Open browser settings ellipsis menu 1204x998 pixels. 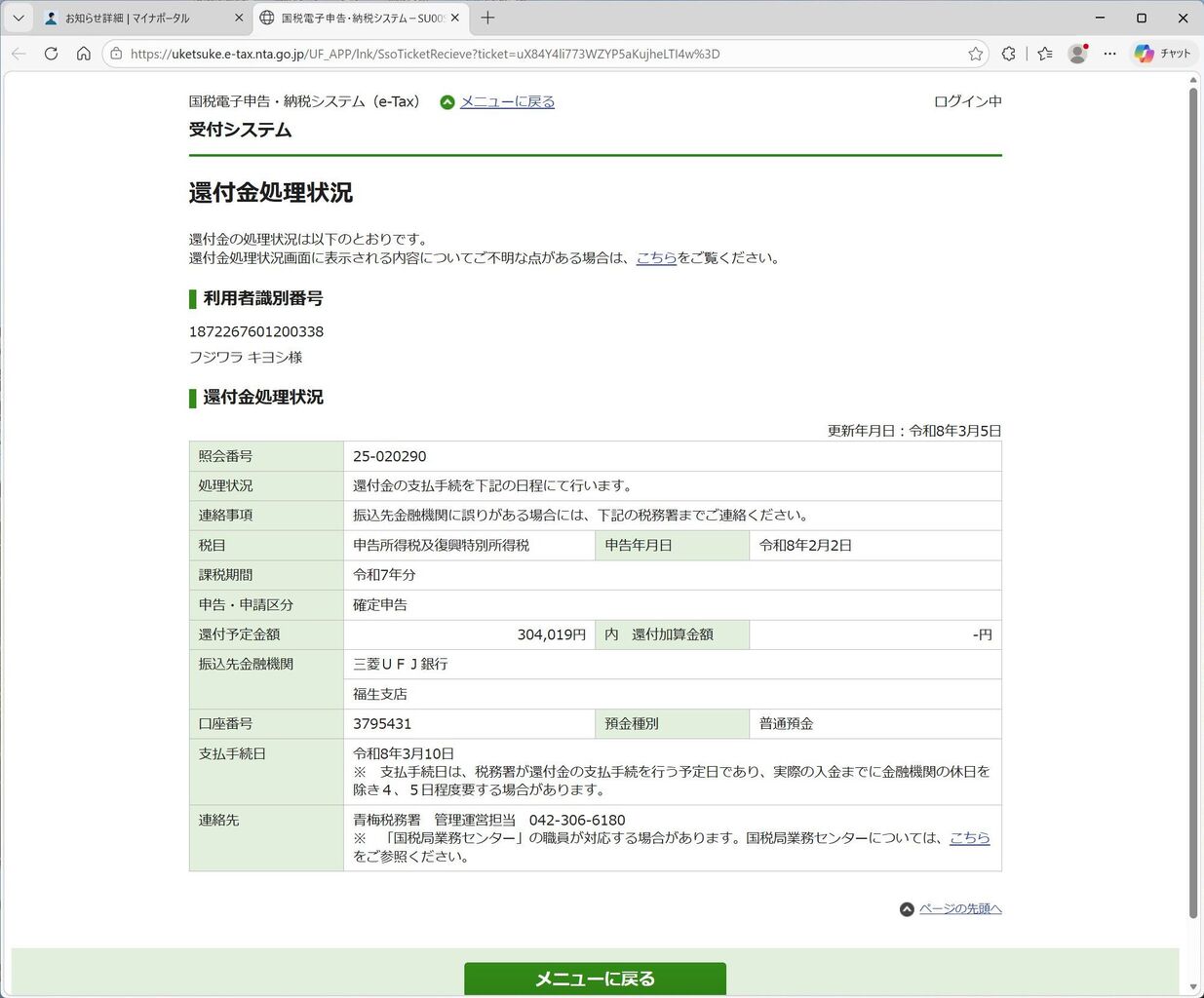1109,54
